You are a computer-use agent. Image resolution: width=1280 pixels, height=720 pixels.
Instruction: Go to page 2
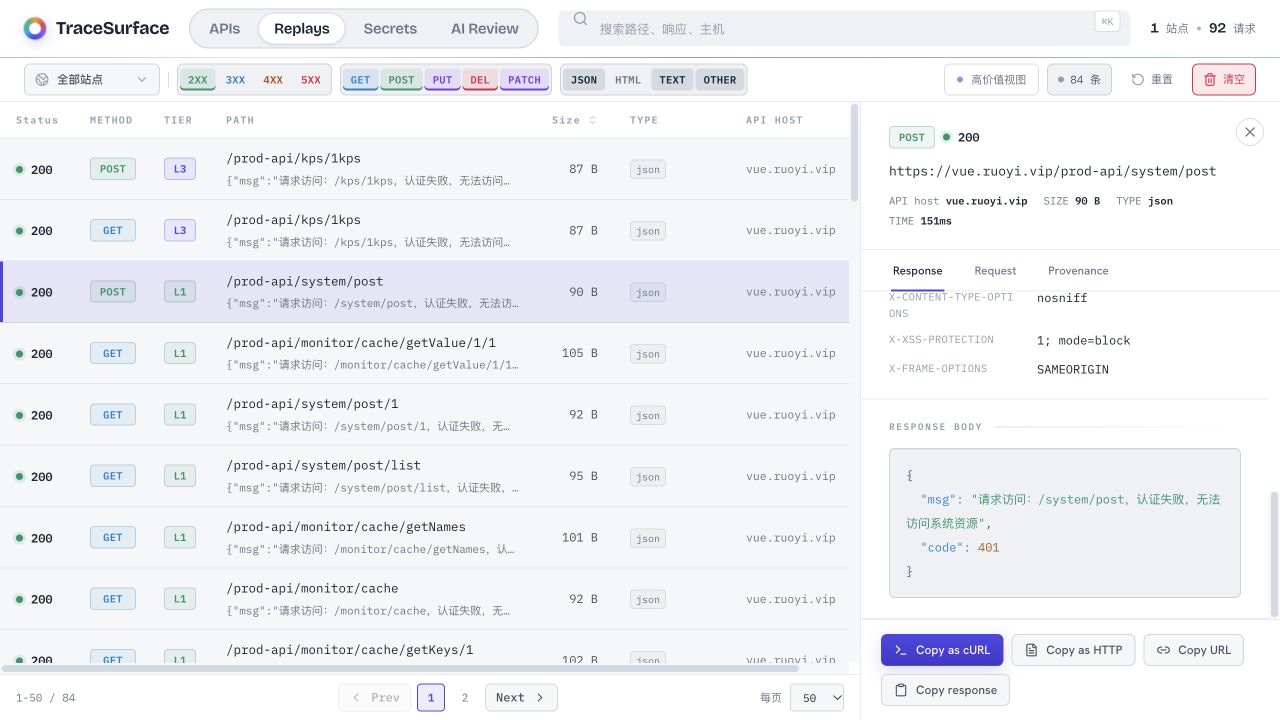(x=464, y=698)
